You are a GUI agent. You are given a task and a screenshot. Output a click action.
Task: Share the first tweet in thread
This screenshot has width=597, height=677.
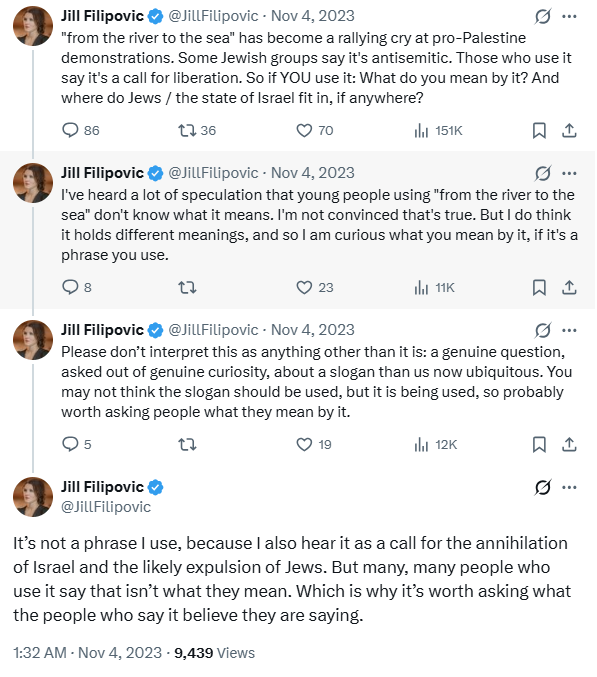point(569,130)
